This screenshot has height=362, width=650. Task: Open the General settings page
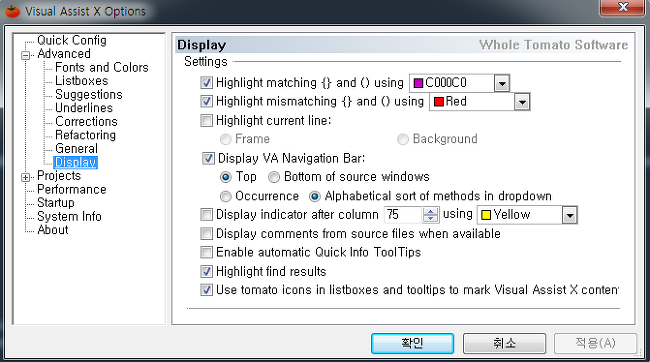click(x=76, y=148)
